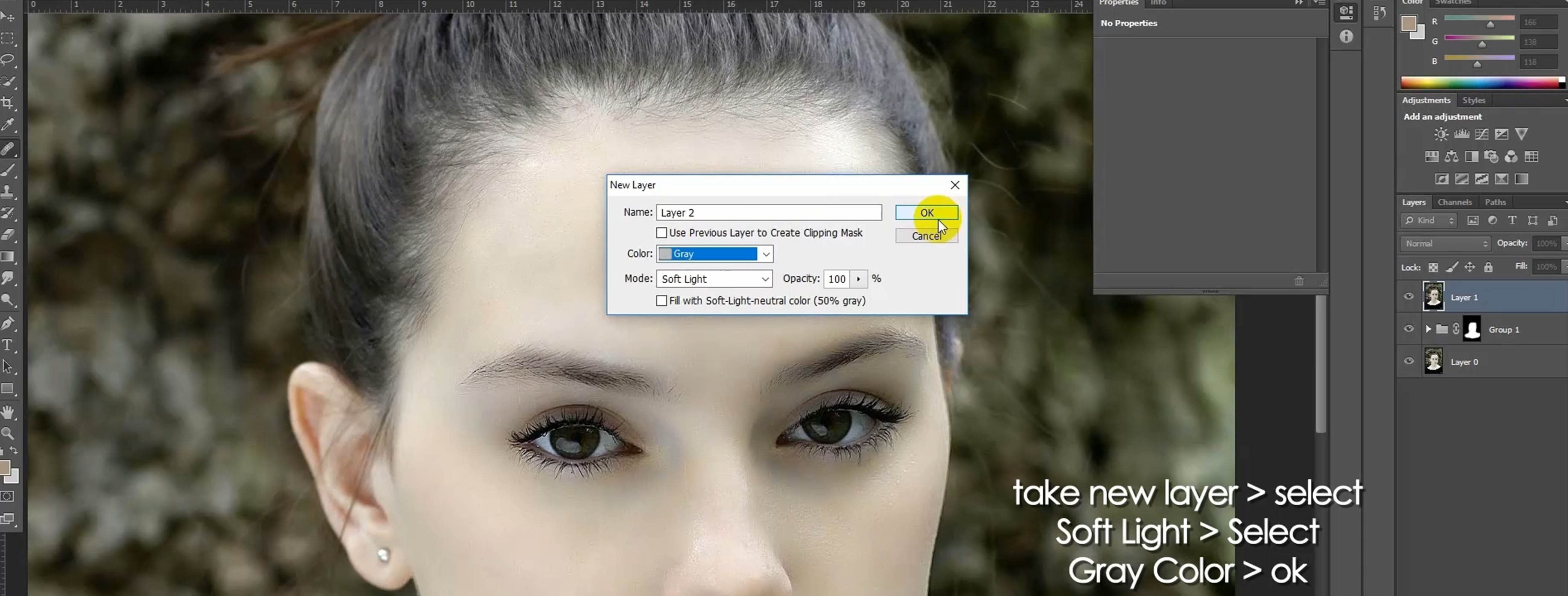The width and height of the screenshot is (1568, 596).
Task: Lock image pixels with brush icon
Action: (1452, 267)
